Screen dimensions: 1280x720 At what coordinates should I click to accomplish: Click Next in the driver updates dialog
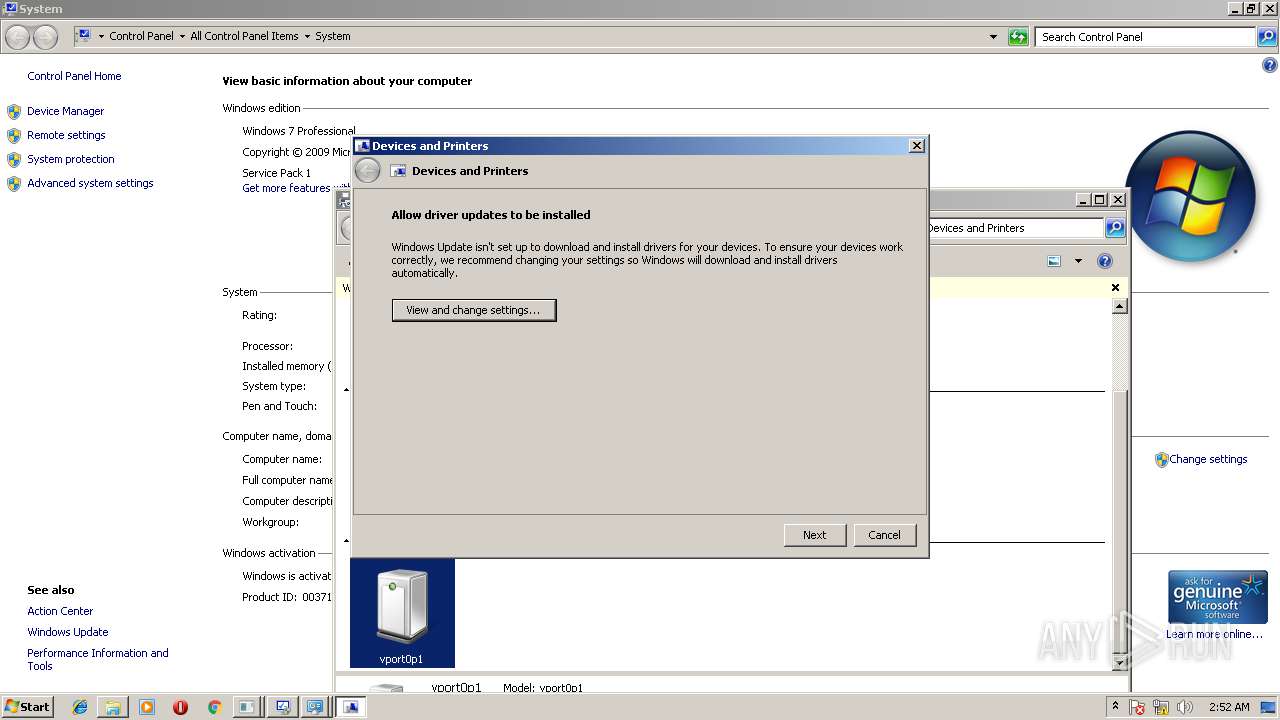pyautogui.click(x=815, y=535)
